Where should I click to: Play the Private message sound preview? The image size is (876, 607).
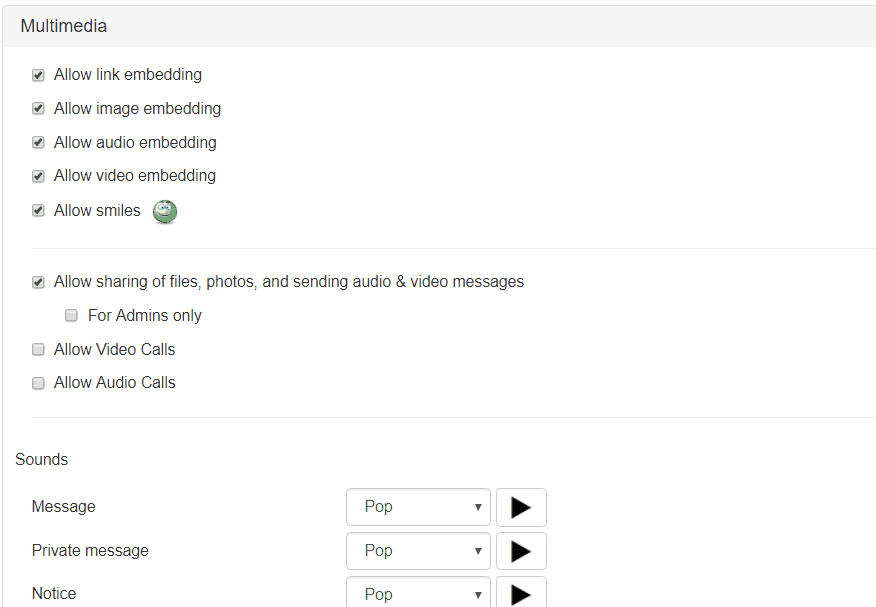pyautogui.click(x=521, y=551)
